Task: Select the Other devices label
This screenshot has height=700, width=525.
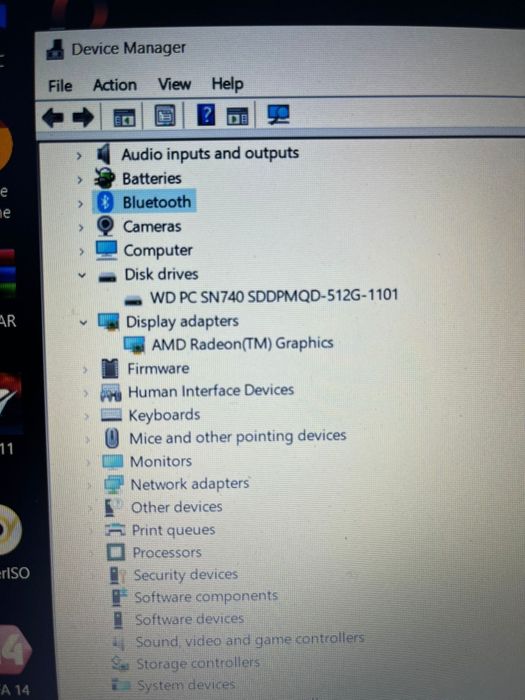Action: point(177,507)
